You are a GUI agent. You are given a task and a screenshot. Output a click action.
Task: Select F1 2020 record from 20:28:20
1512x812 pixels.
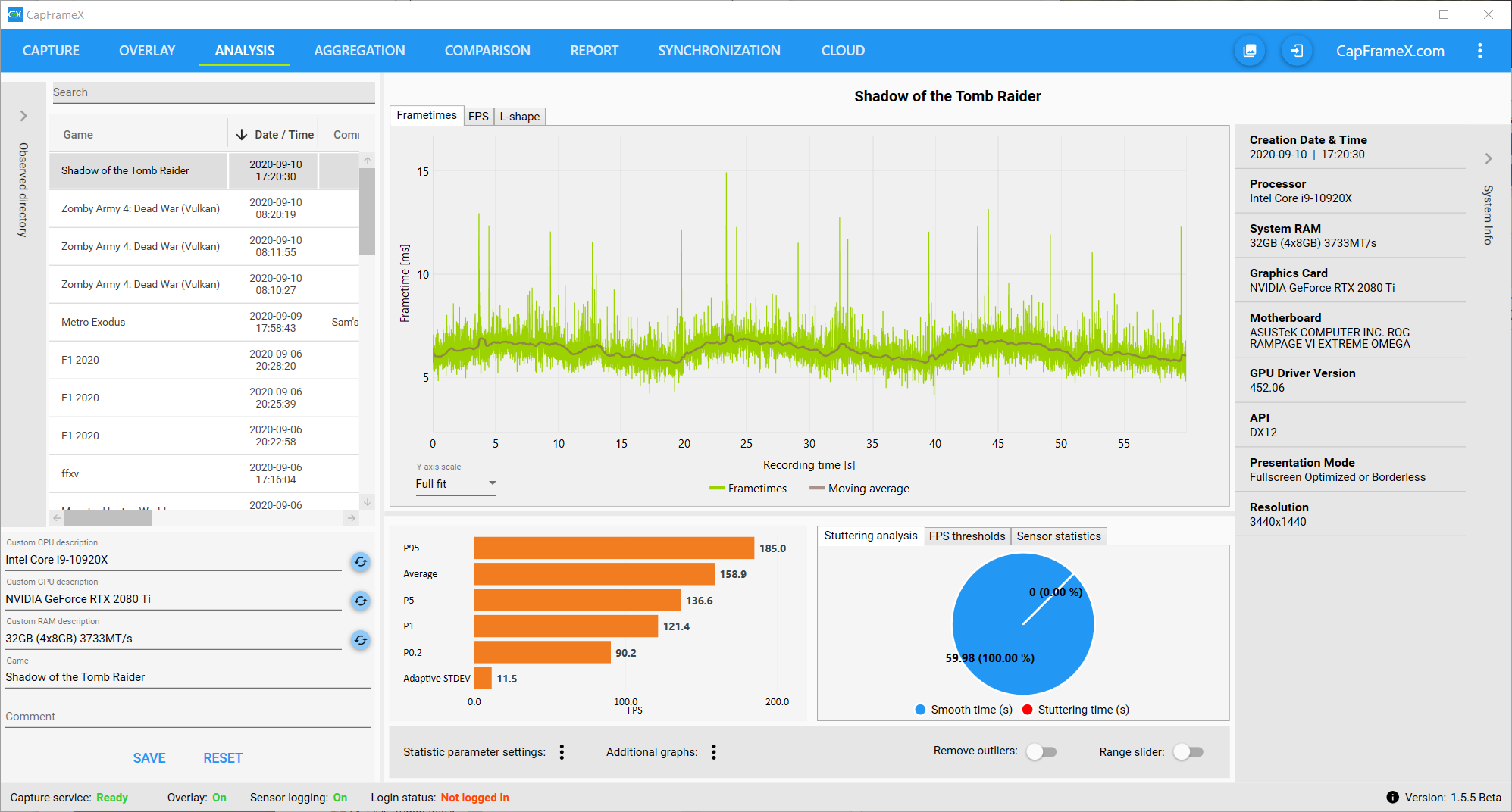pos(204,360)
